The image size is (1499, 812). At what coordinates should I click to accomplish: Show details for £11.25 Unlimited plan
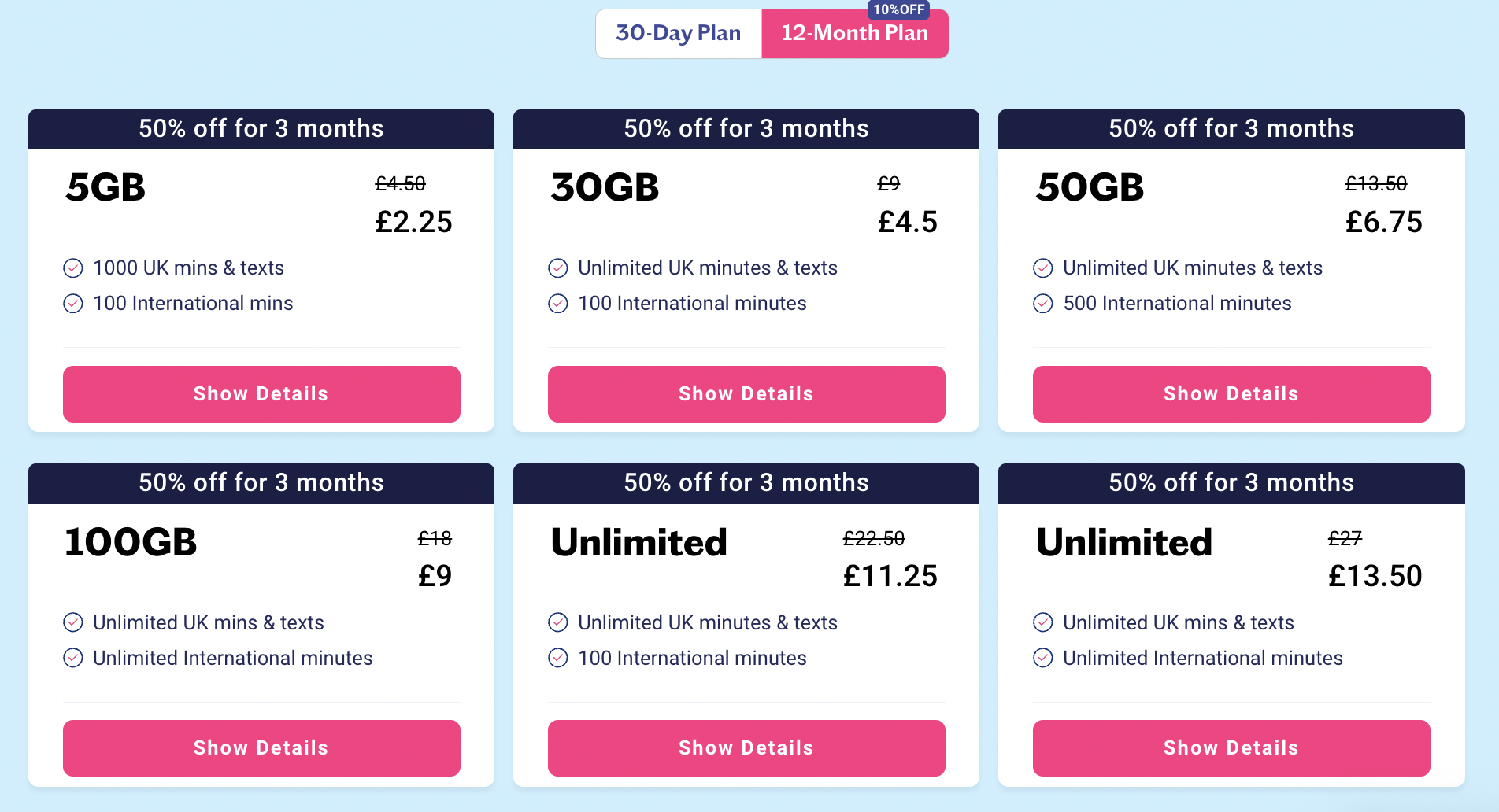pos(746,747)
